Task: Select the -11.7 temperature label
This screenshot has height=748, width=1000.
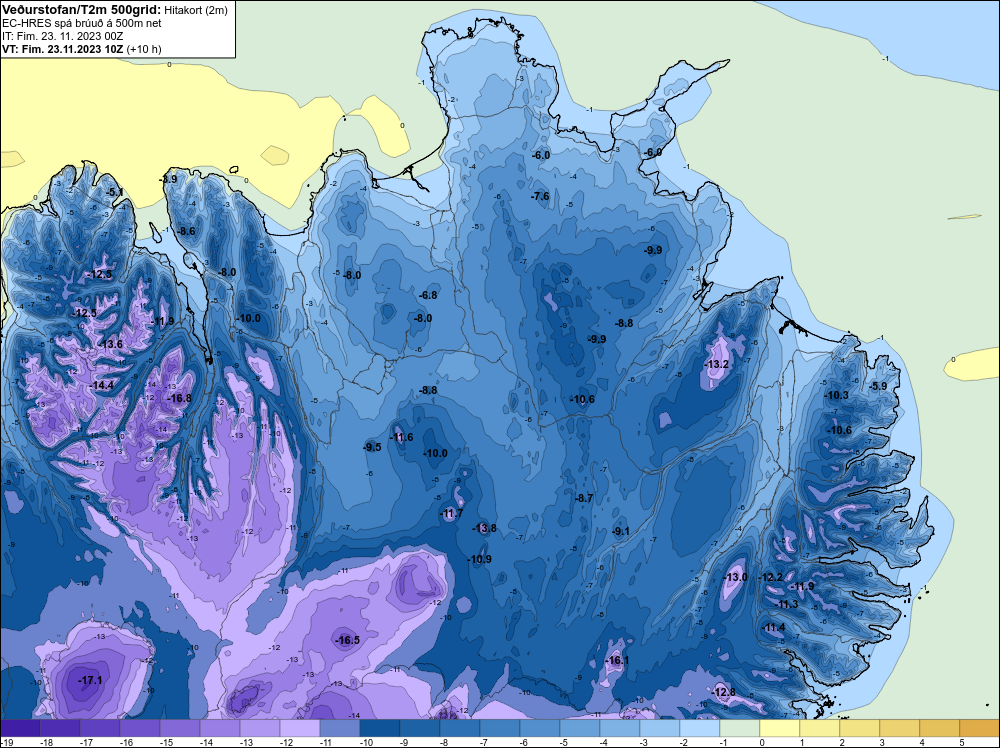Action: coord(451,514)
